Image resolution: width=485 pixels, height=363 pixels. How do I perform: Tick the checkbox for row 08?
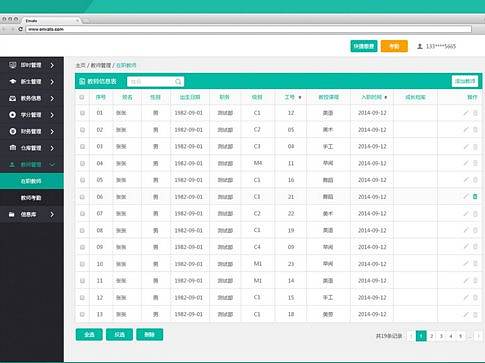tap(82, 230)
